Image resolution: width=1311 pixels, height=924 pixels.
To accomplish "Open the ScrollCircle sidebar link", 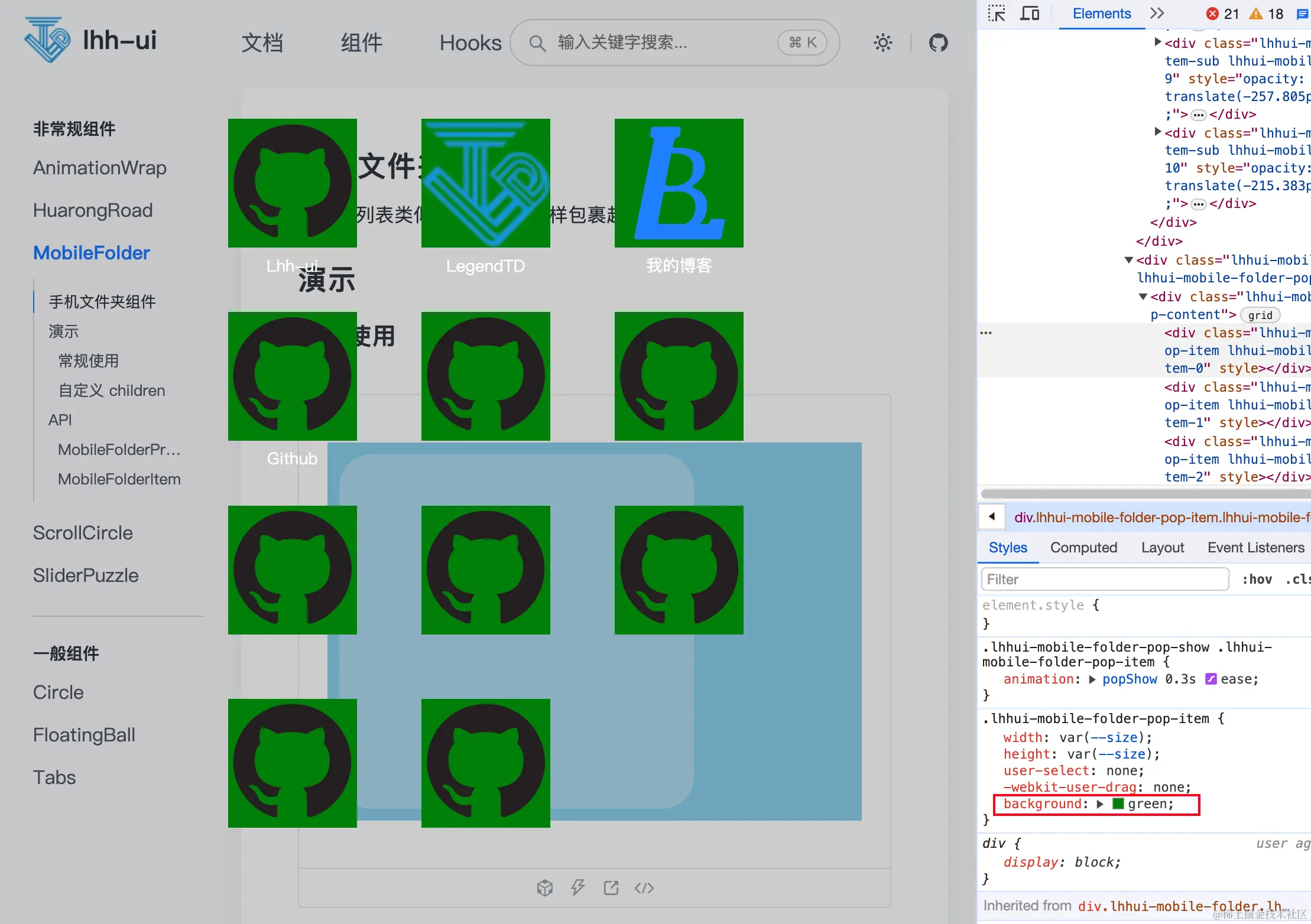I will pyautogui.click(x=83, y=533).
